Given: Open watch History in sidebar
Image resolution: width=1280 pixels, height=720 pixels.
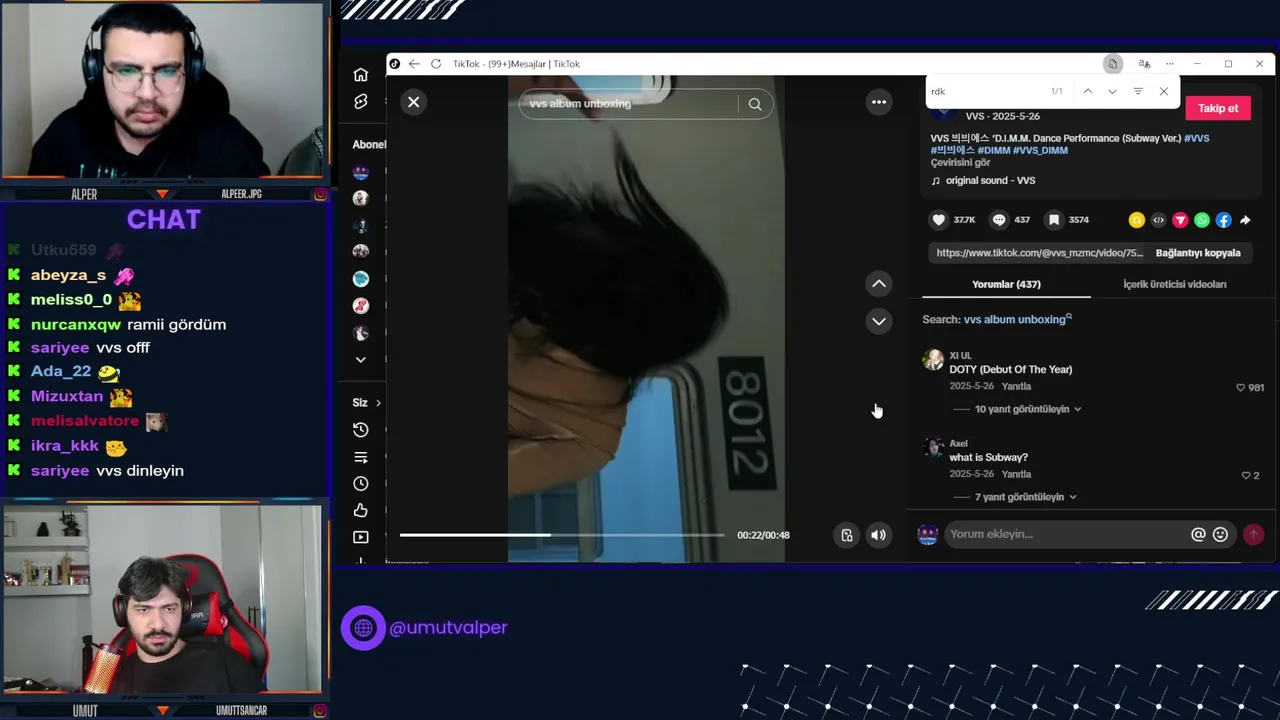Looking at the screenshot, I should click(361, 430).
